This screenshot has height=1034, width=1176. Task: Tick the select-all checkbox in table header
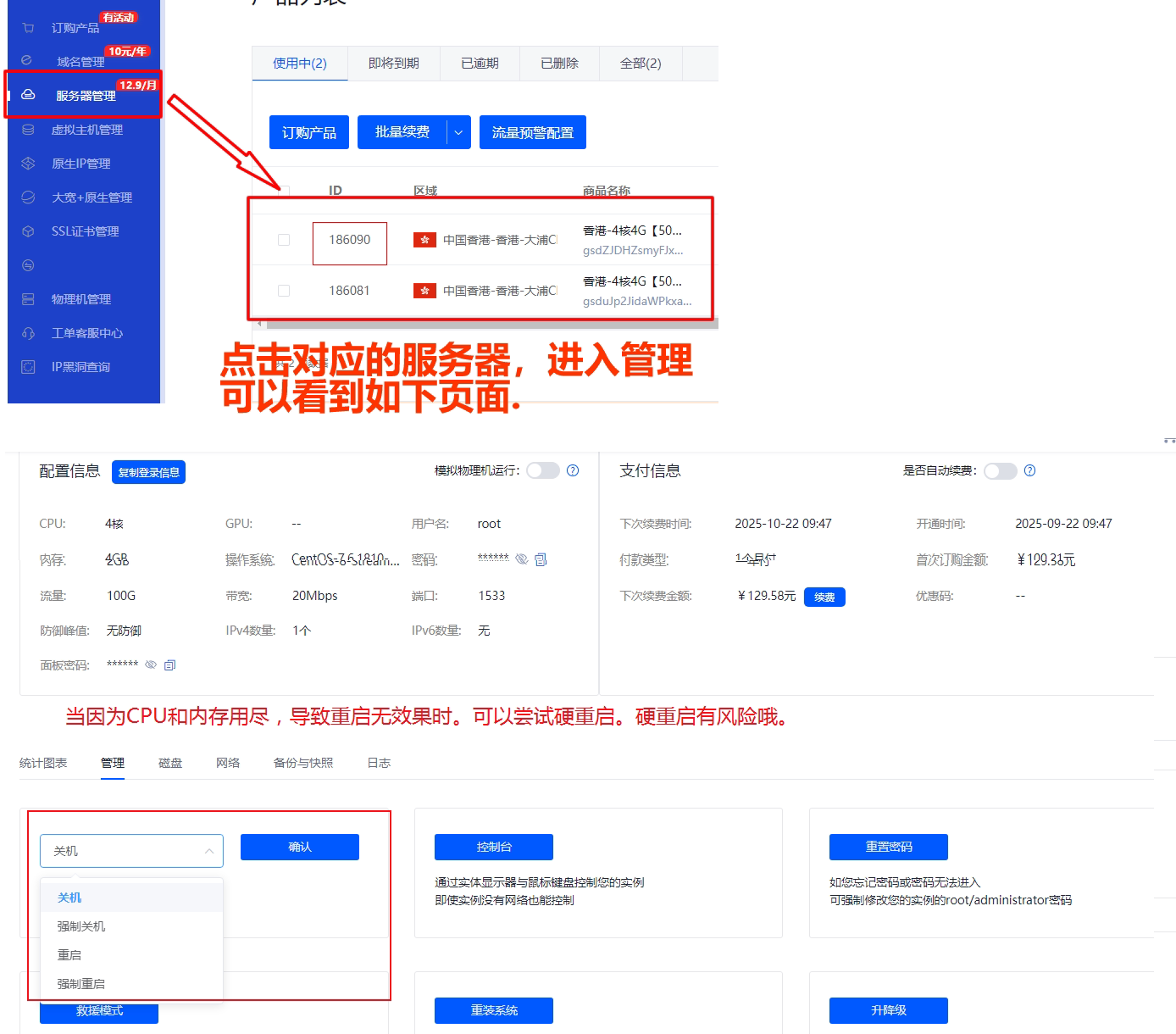[x=284, y=191]
